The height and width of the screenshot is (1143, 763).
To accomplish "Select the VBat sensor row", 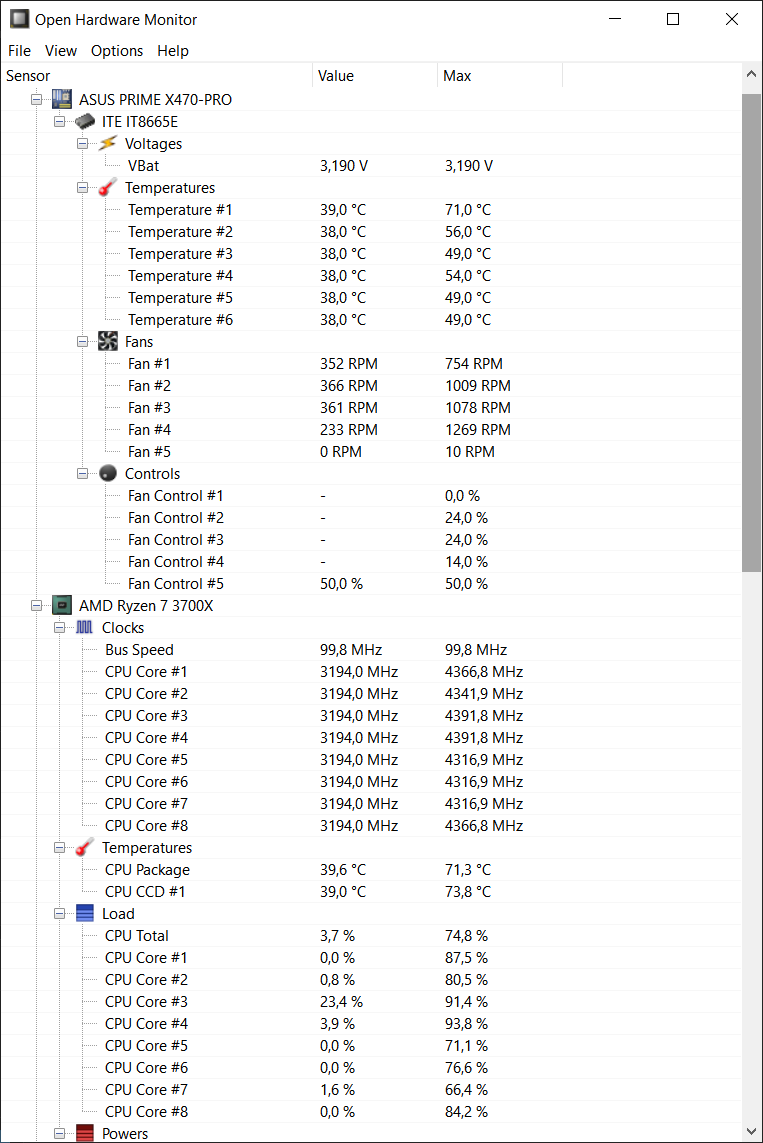I will [371, 165].
